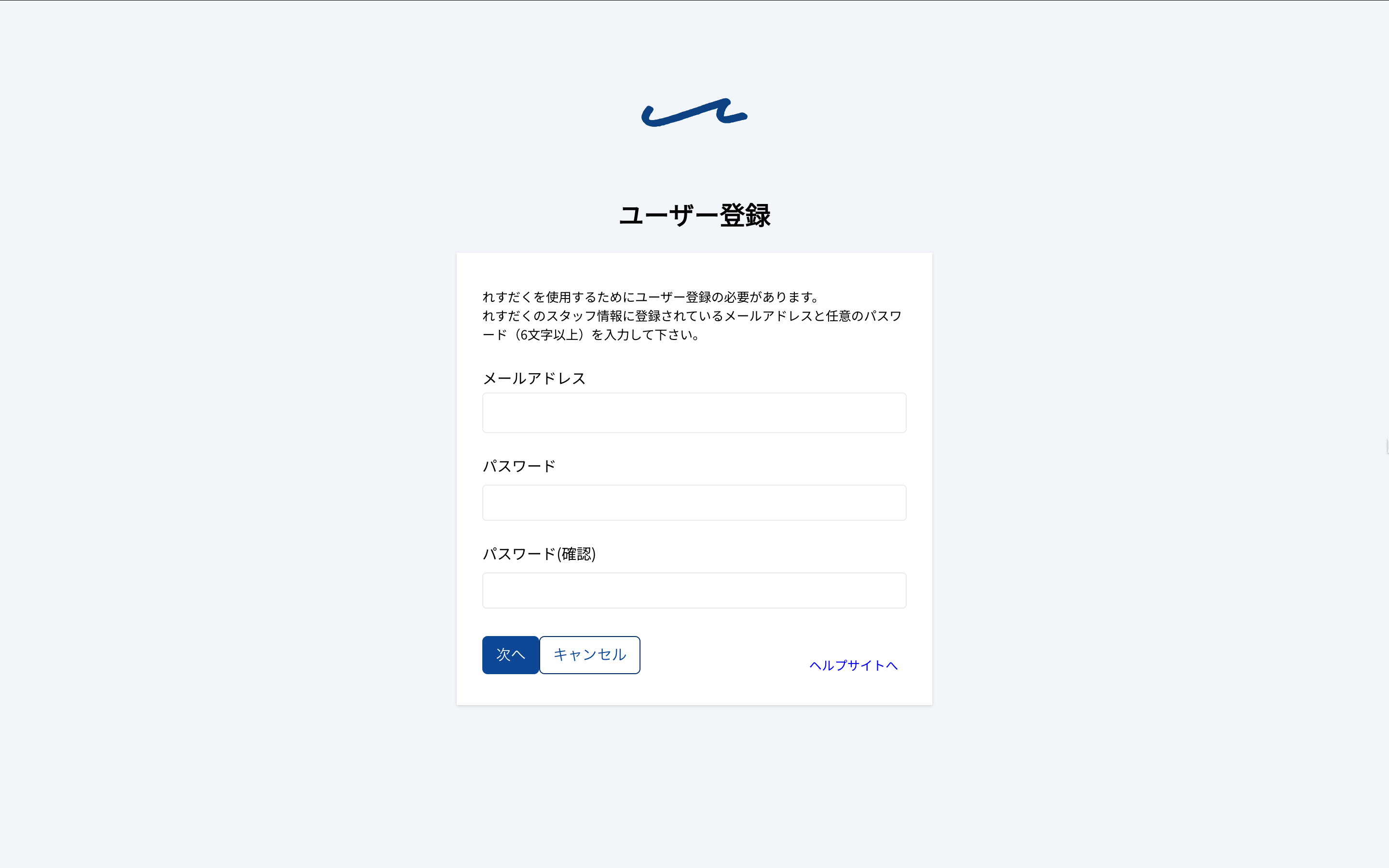This screenshot has height=868, width=1389.
Task: Click the blue 次へ button
Action: tap(510, 655)
